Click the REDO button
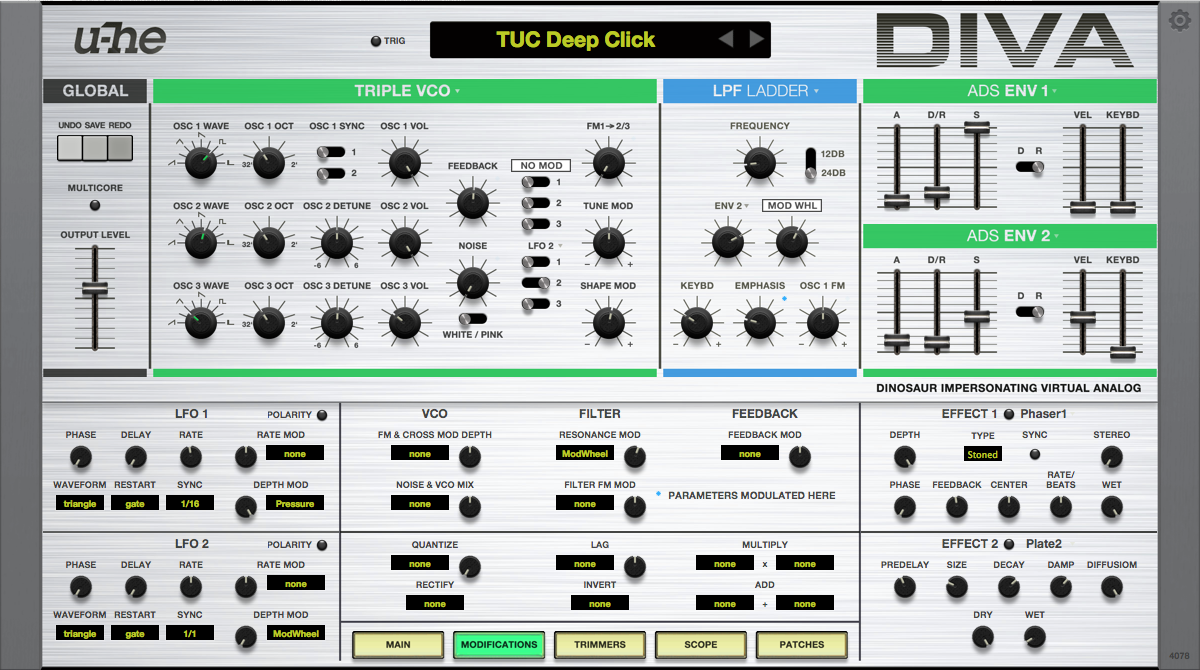The width and height of the screenshot is (1200, 670). [120, 148]
